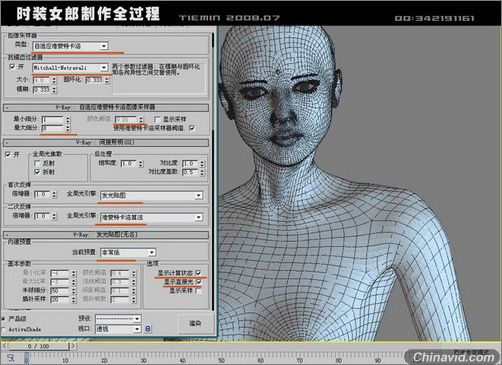This screenshot has width=502, height=365.
Task: Toggle the 折射 caustics checkbox
Action: pyautogui.click(x=37, y=172)
